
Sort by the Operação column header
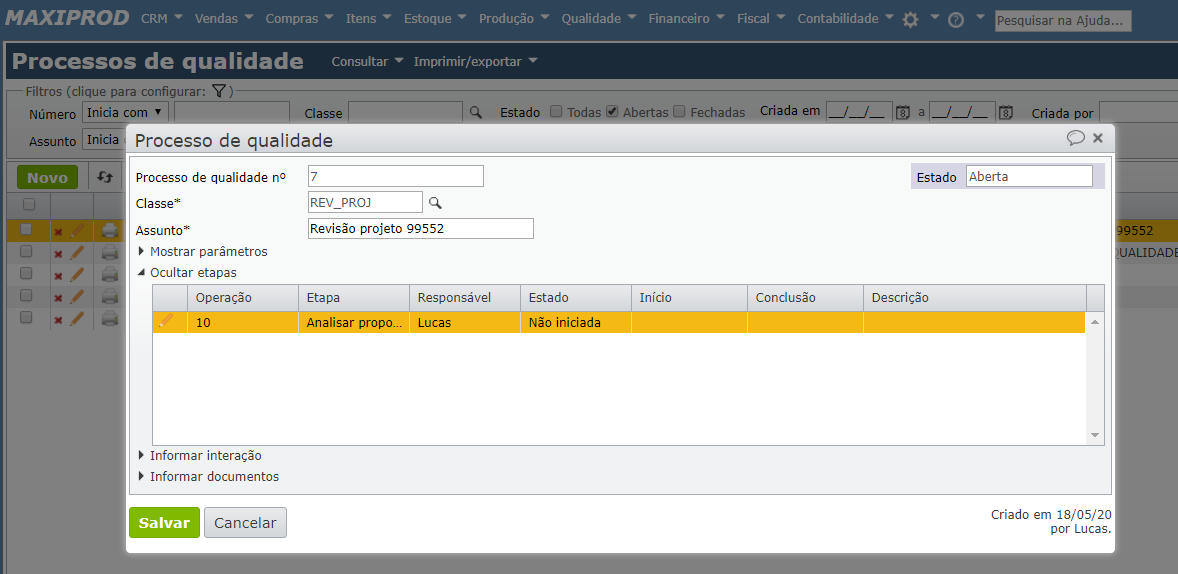pyautogui.click(x=243, y=298)
